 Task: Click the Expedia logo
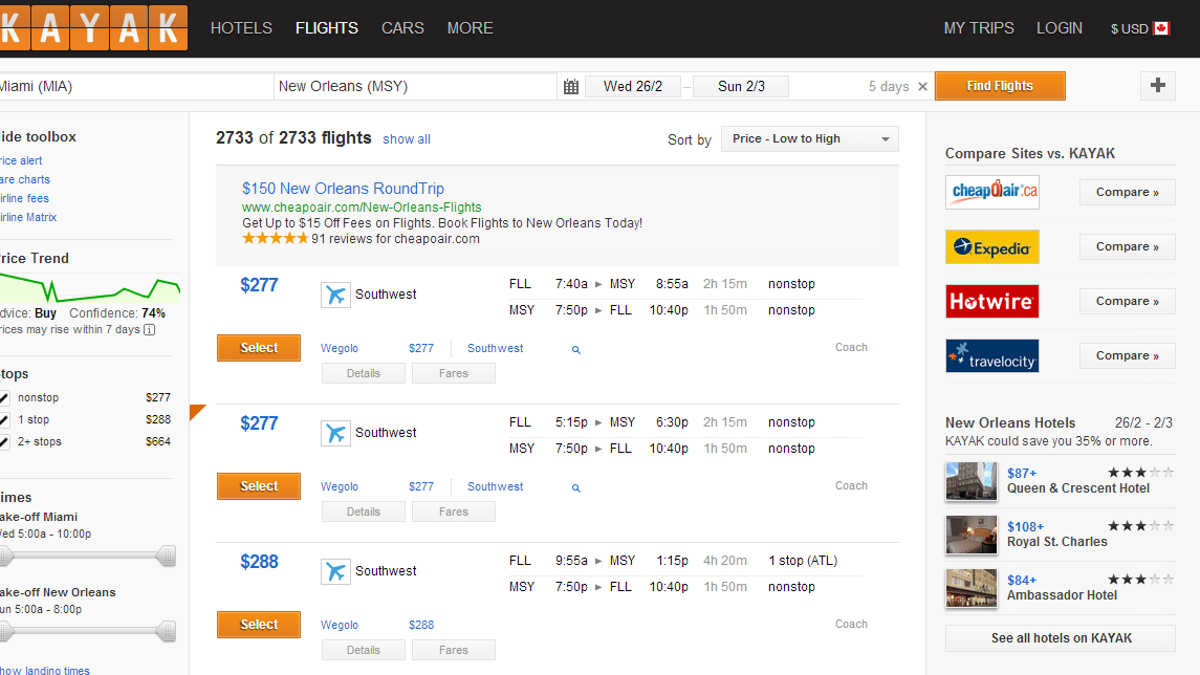tap(992, 247)
